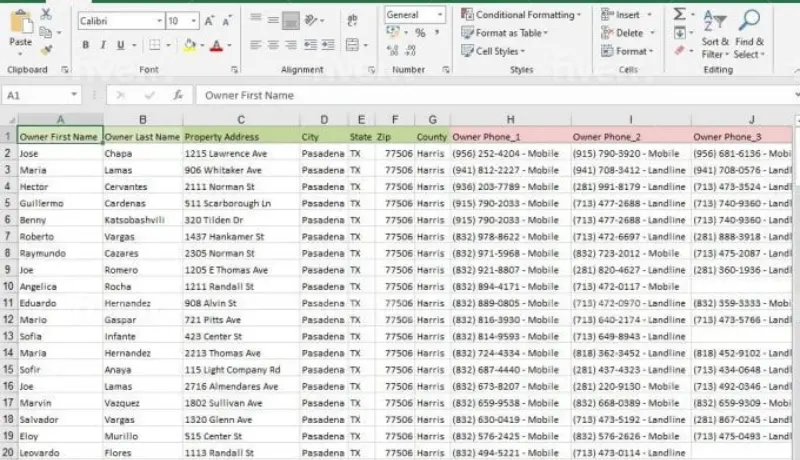Click the Paste clipboard icon

point(21,23)
